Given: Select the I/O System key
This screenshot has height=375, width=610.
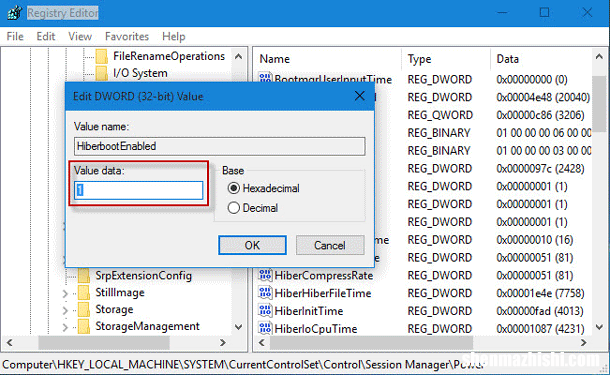Looking at the screenshot, I should tap(140, 73).
